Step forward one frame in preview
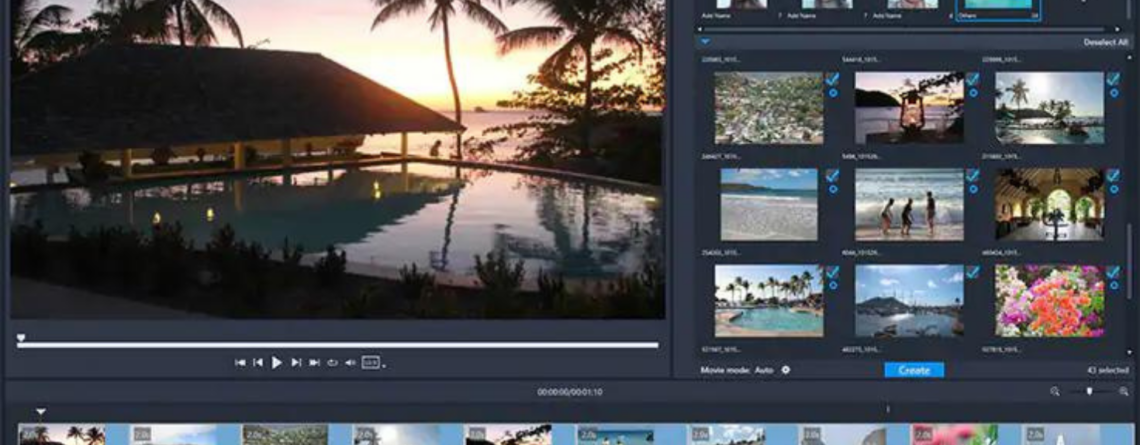1140x445 pixels. point(296,362)
